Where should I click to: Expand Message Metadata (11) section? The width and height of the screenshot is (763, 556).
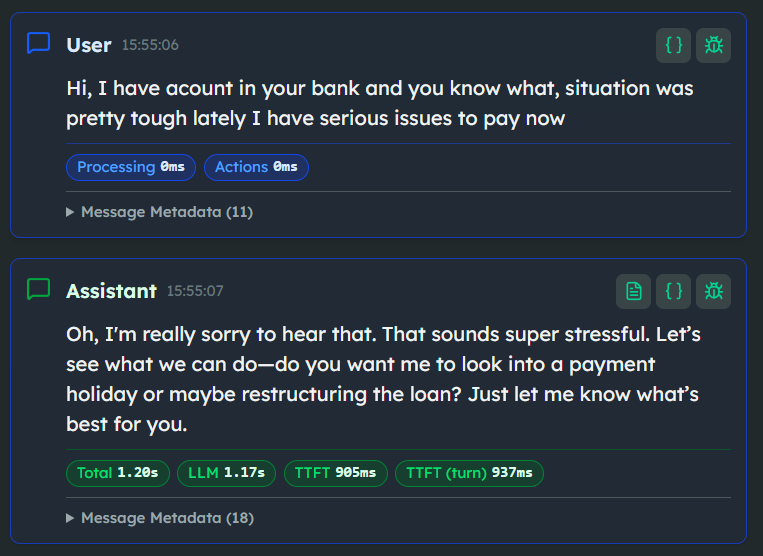coord(160,212)
